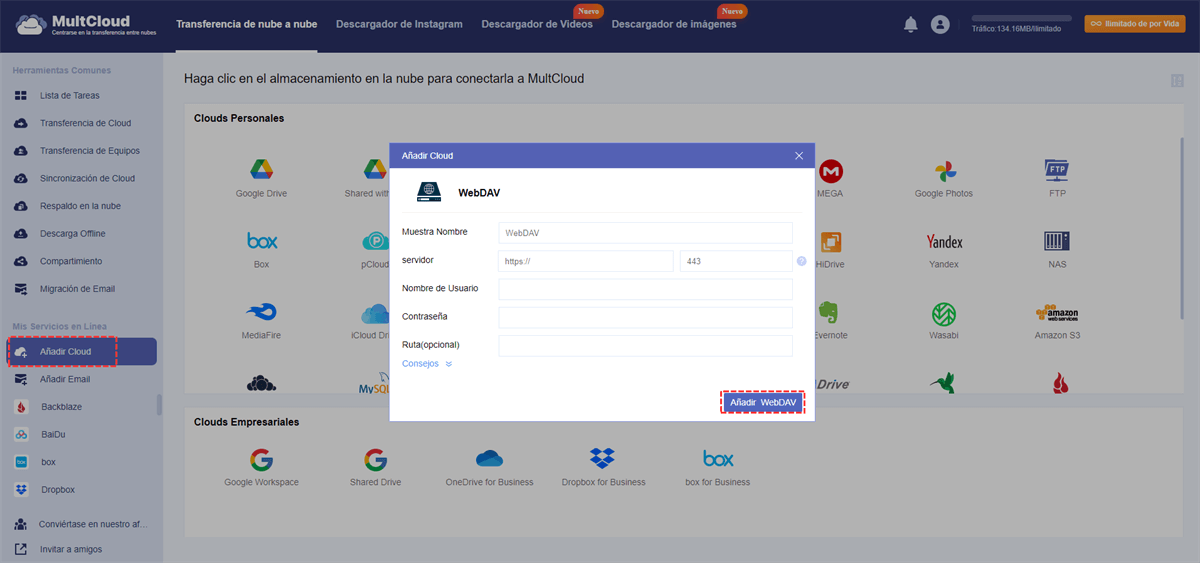
Task: Click the Muestra Nombre input field
Action: click(x=645, y=232)
